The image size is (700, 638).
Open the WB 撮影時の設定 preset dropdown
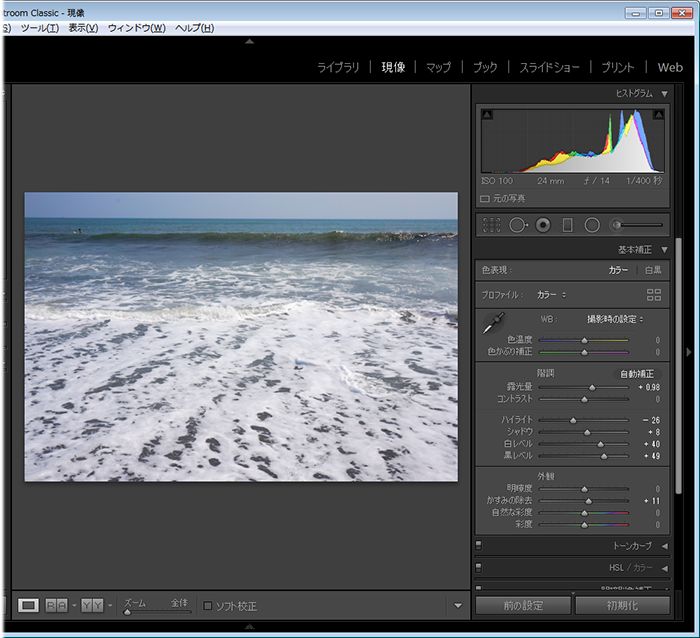[615, 319]
